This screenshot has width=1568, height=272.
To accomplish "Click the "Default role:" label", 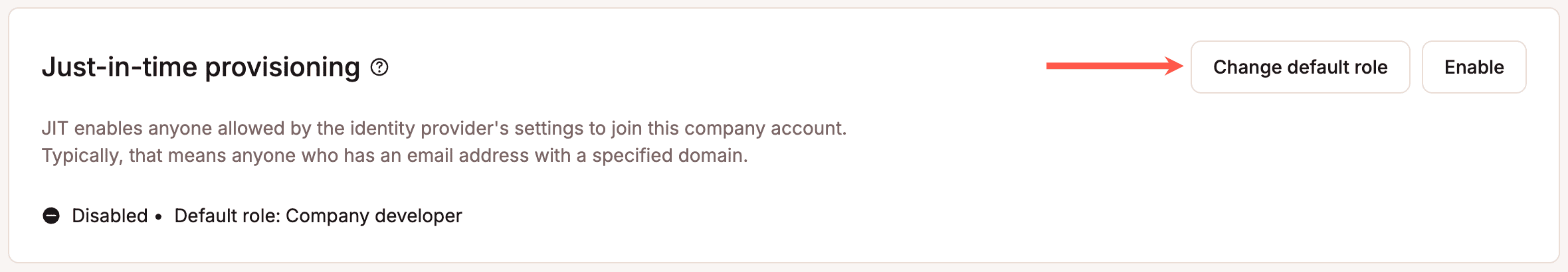I will tap(227, 216).
